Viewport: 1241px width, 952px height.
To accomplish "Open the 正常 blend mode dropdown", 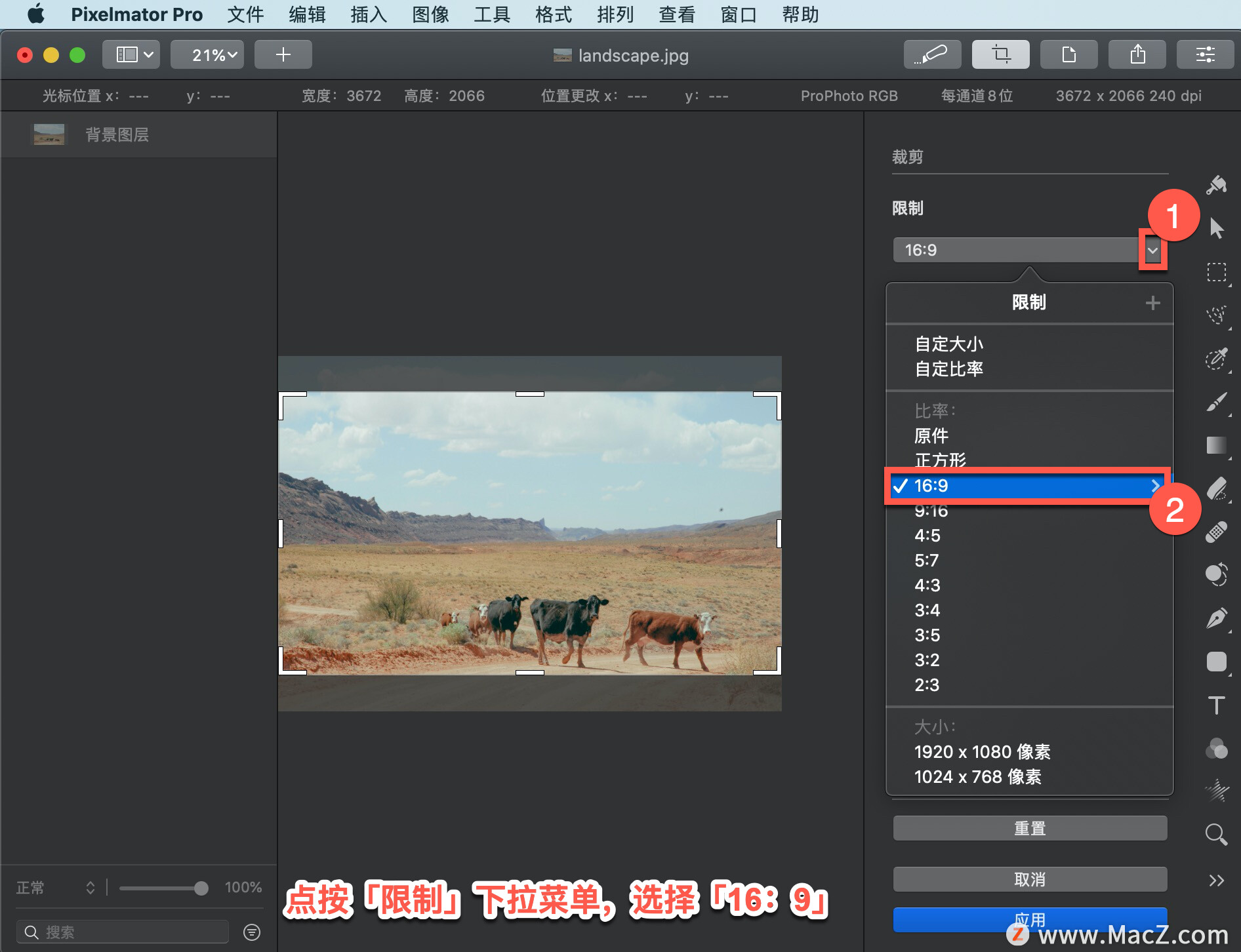I will (56, 888).
